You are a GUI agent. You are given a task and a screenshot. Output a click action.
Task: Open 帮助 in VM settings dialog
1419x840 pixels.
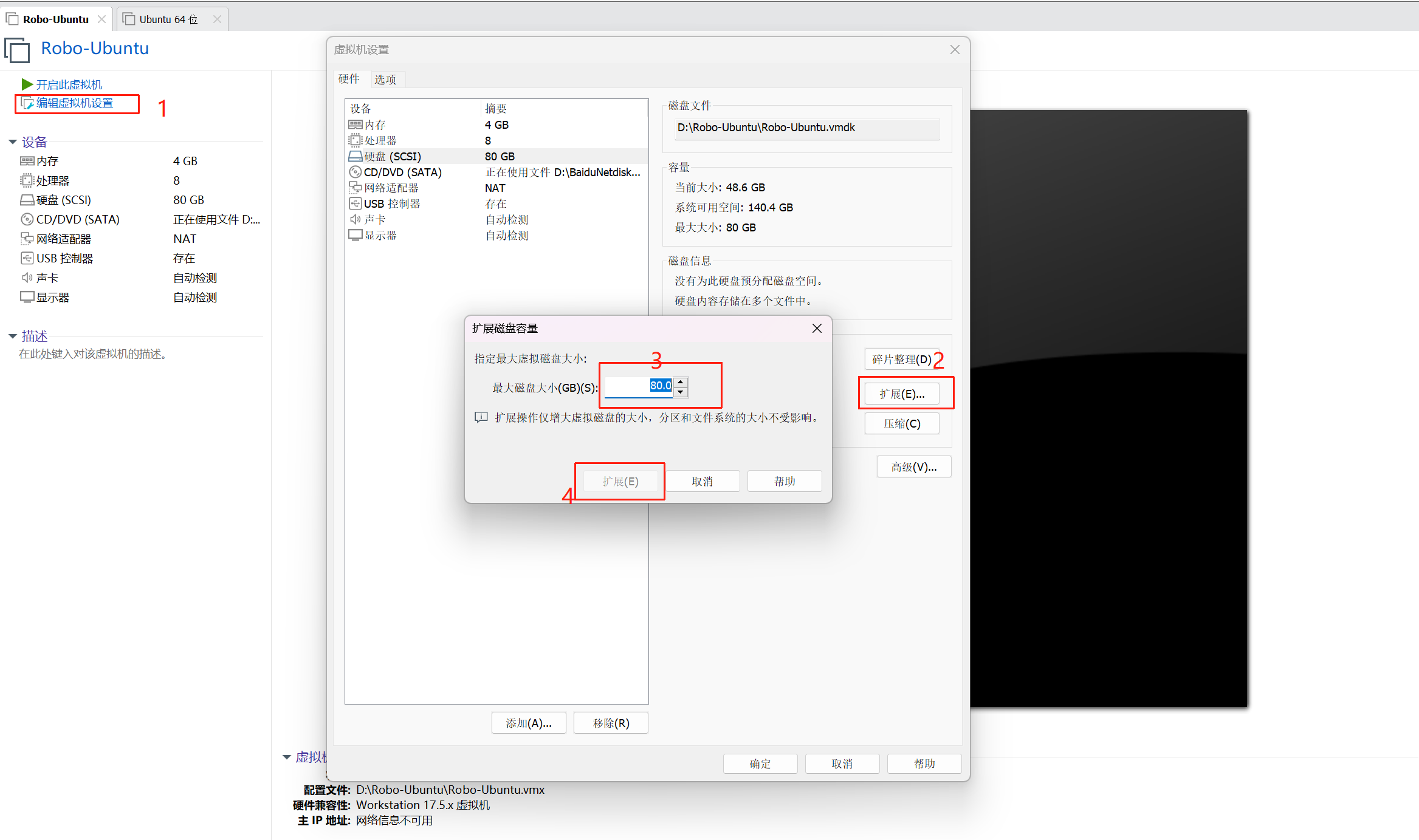point(924,763)
